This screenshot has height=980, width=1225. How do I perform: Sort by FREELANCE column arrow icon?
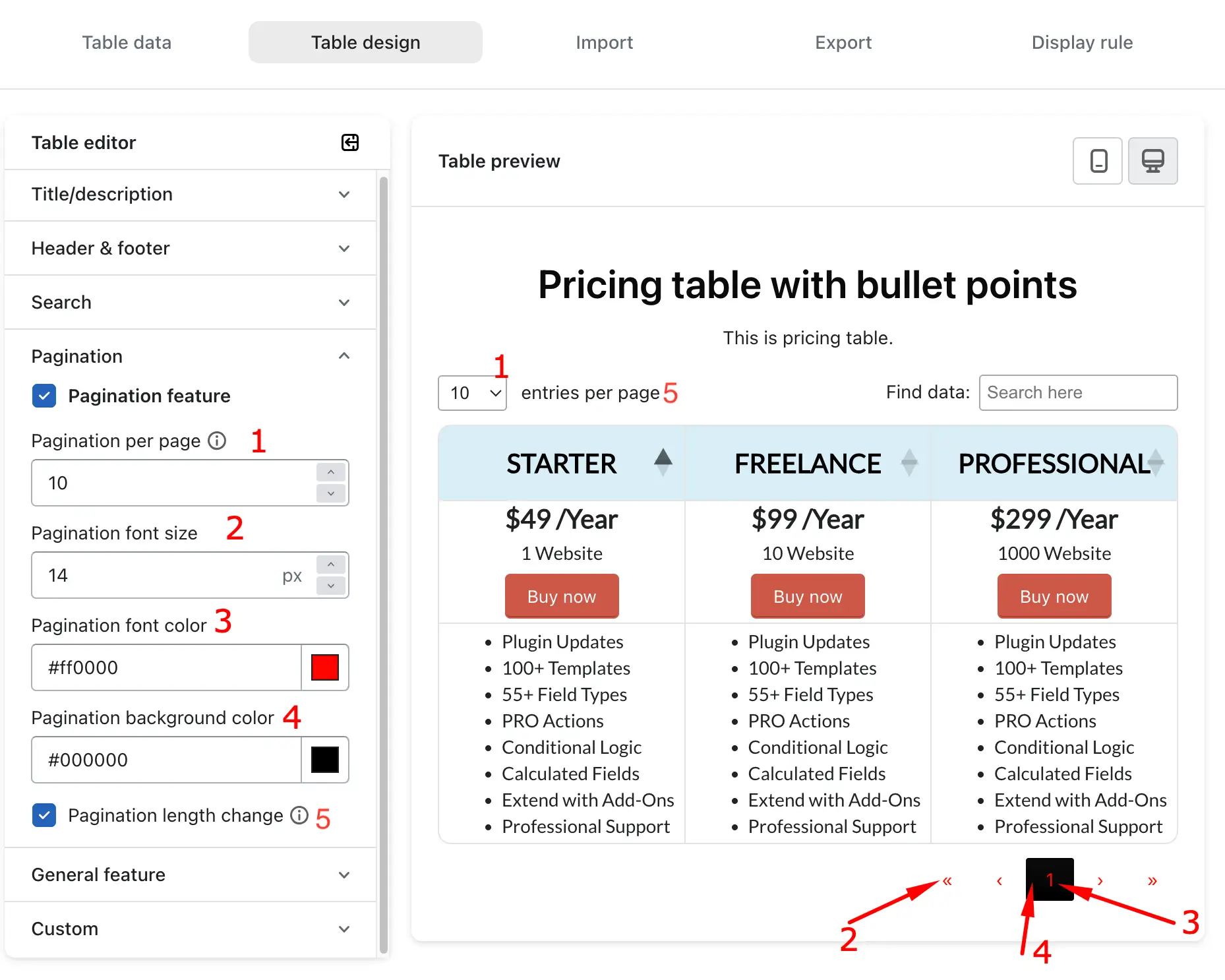coord(909,463)
